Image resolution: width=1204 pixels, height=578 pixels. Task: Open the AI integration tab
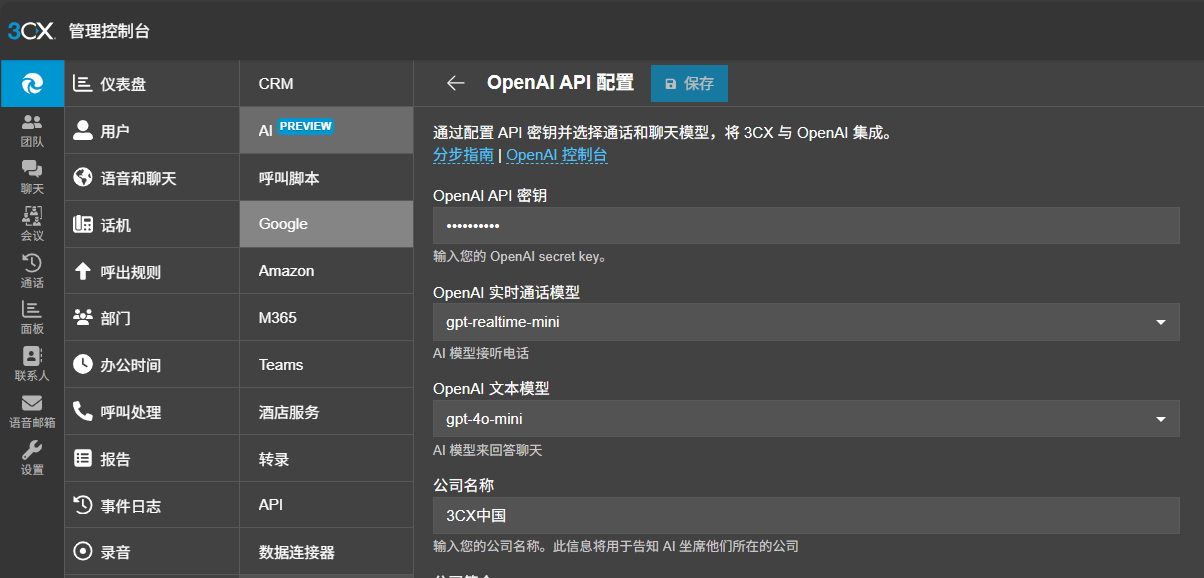326,130
